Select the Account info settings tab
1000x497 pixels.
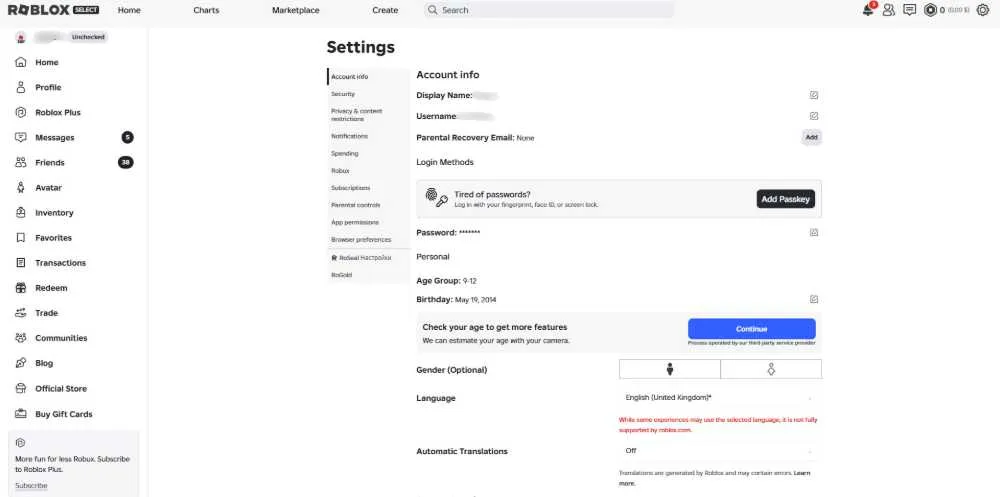pos(368,77)
